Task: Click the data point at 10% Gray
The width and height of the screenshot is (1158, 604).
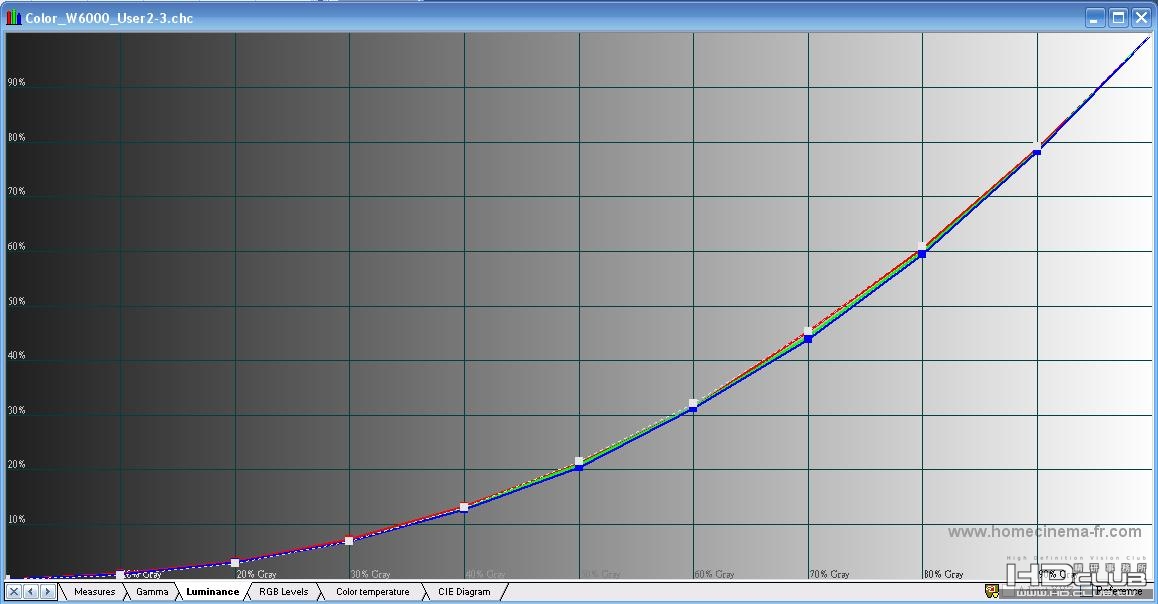Action: [x=120, y=574]
